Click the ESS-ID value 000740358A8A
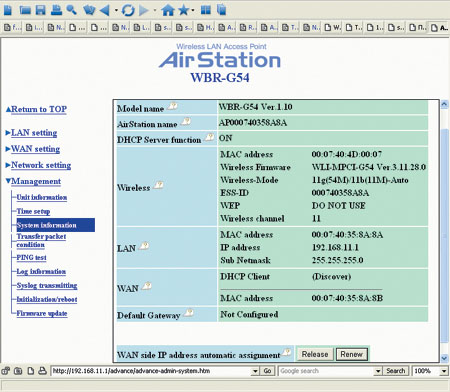The image size is (450, 392). 340,193
